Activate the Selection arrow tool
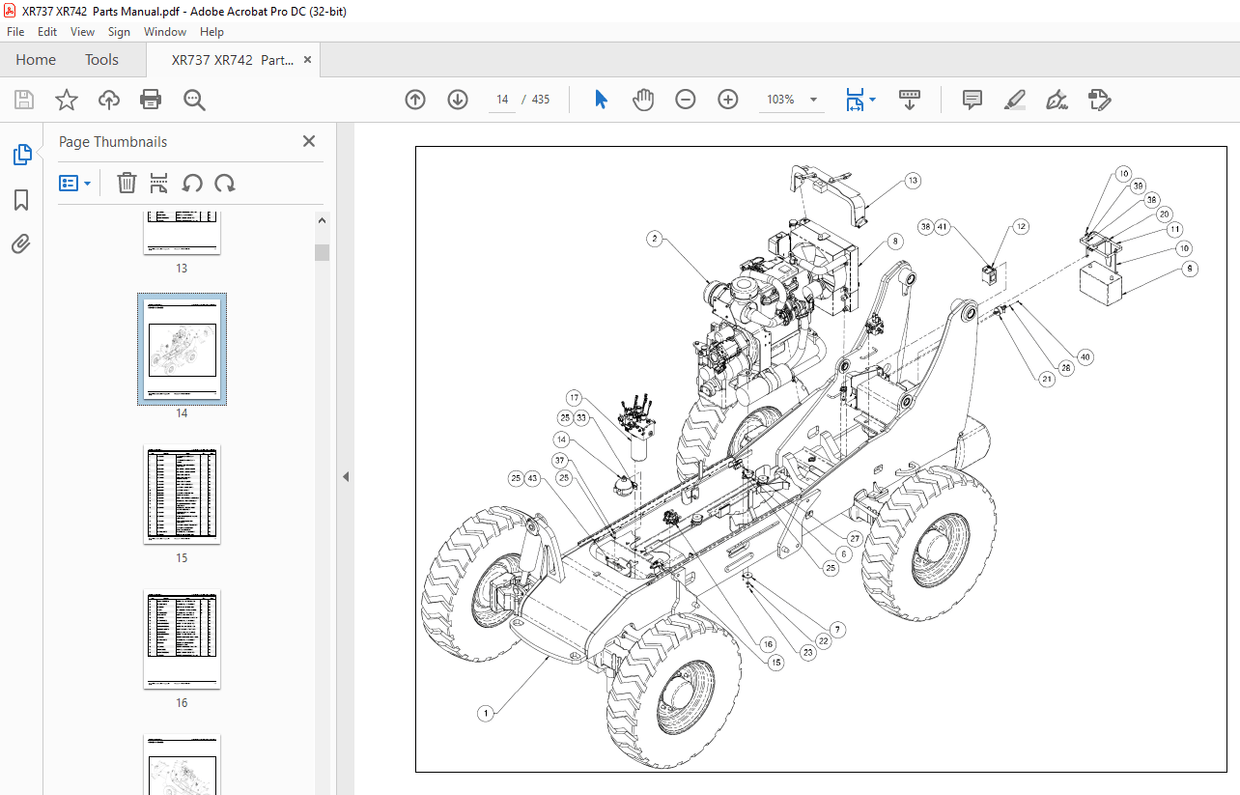Image resolution: width=1240 pixels, height=795 pixels. click(600, 99)
